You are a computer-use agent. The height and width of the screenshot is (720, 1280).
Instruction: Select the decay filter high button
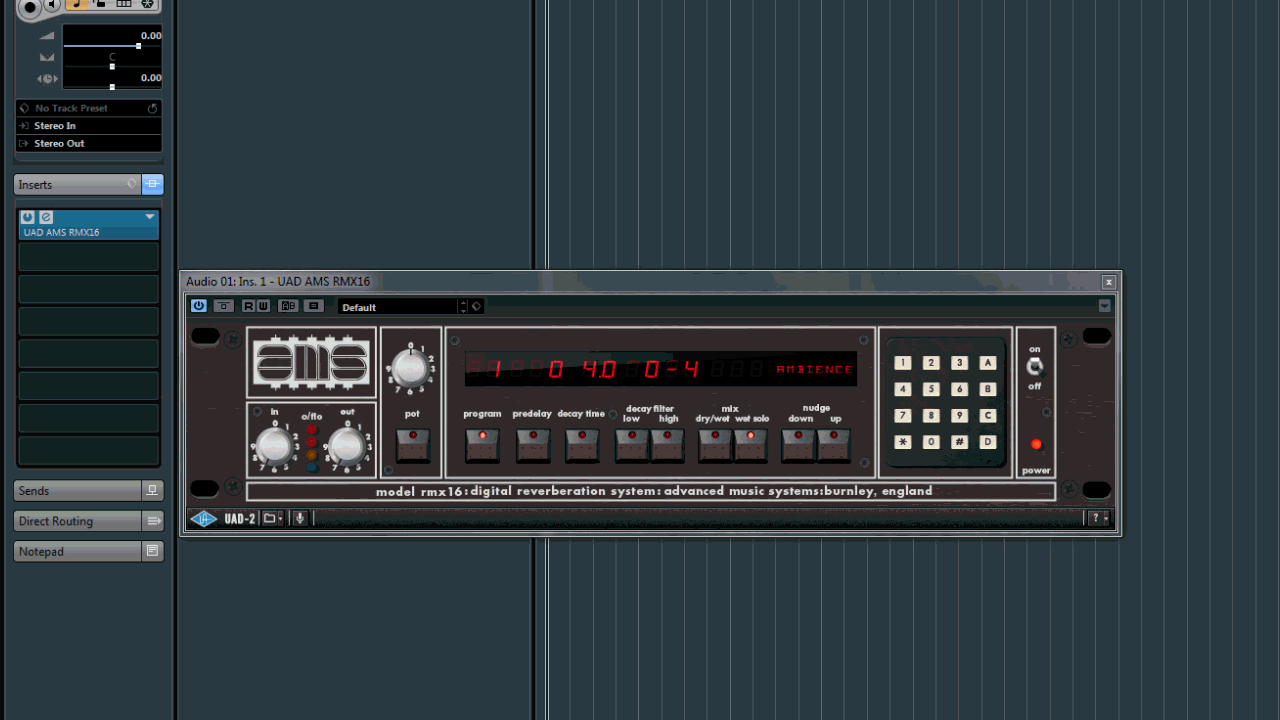click(x=668, y=445)
